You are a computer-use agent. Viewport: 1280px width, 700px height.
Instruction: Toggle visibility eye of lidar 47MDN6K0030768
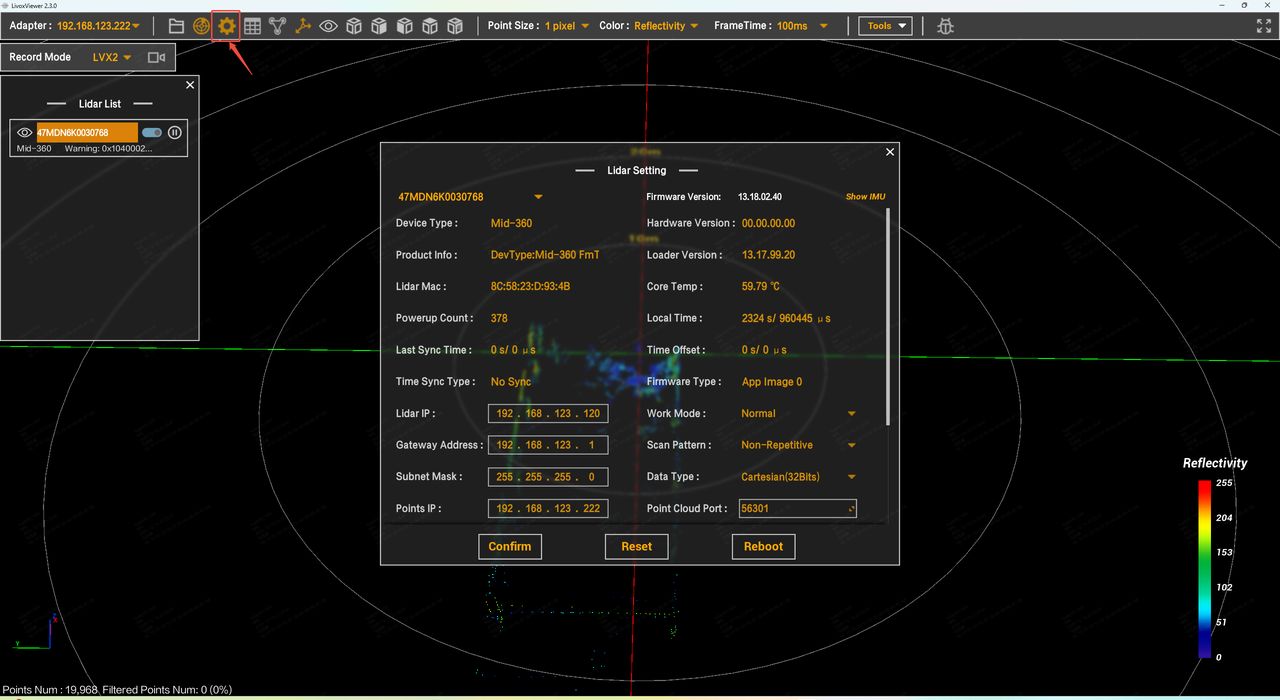pos(25,132)
